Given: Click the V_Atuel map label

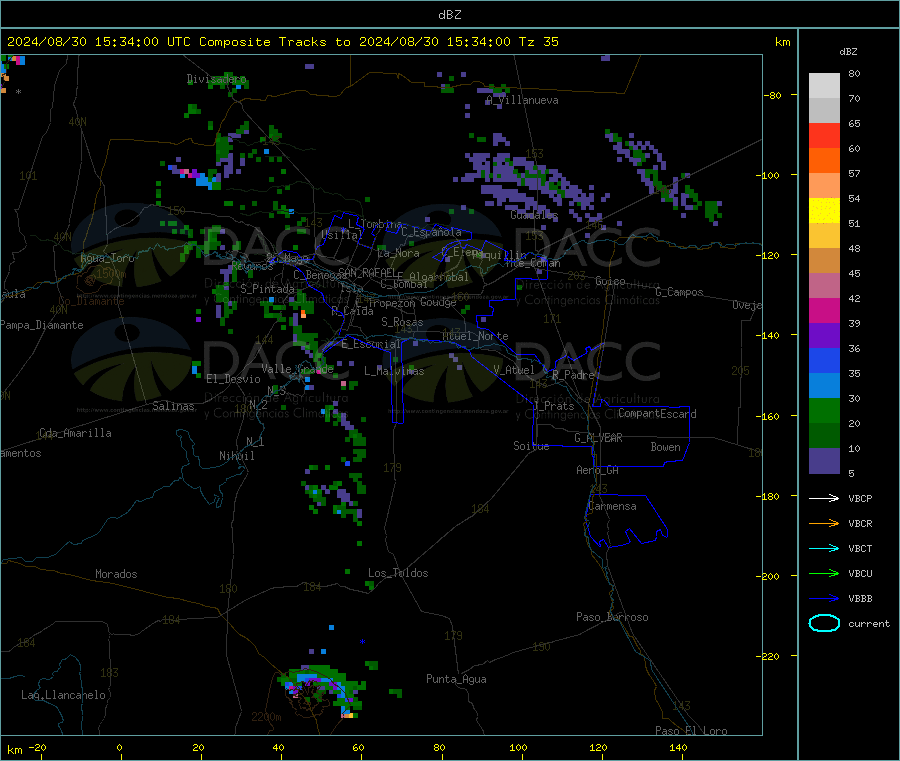Looking at the screenshot, I should [x=514, y=370].
